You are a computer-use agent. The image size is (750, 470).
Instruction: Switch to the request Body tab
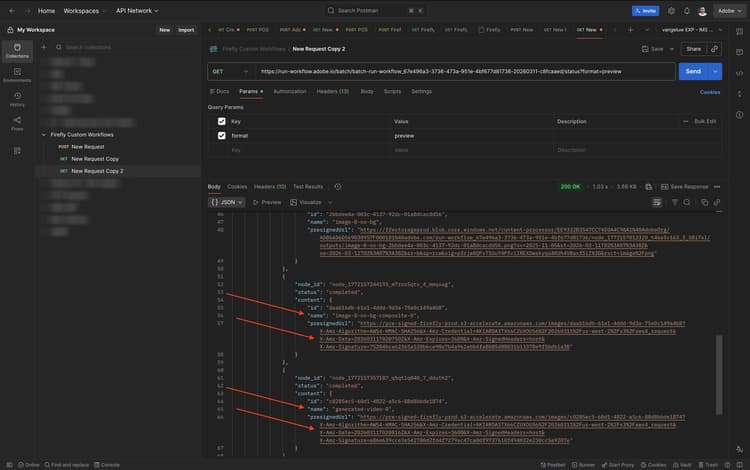[367, 91]
